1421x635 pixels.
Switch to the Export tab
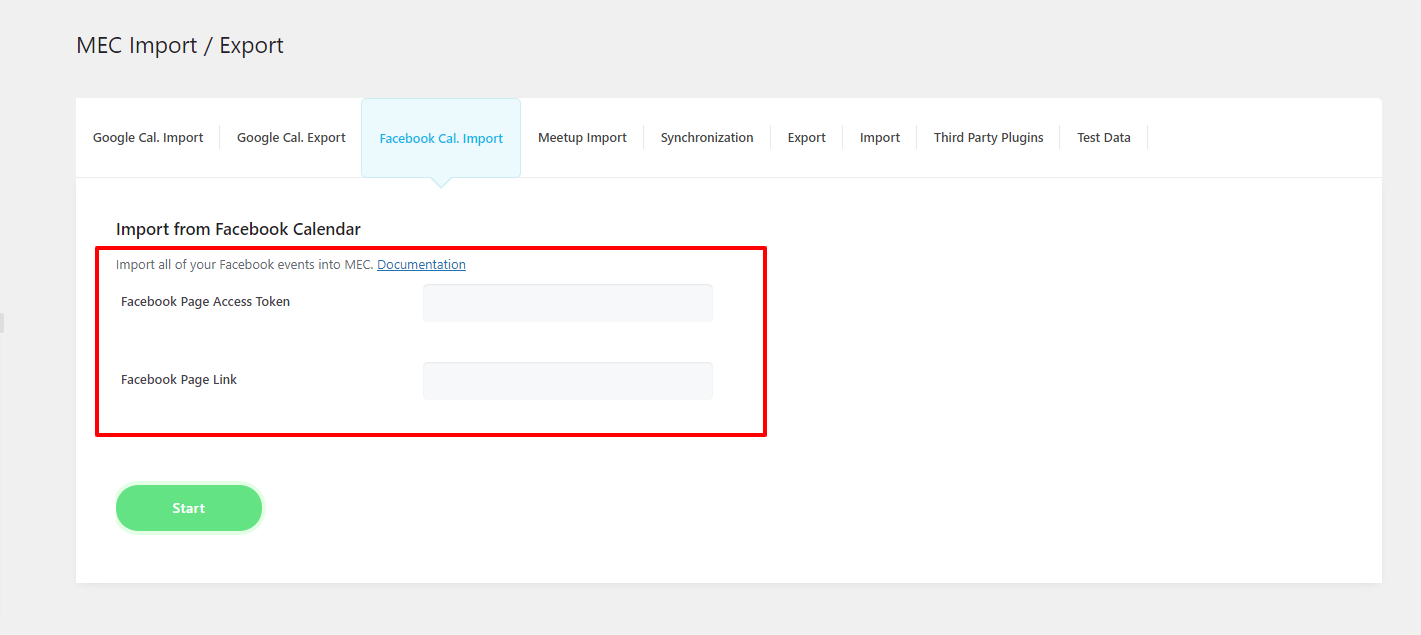click(x=806, y=138)
